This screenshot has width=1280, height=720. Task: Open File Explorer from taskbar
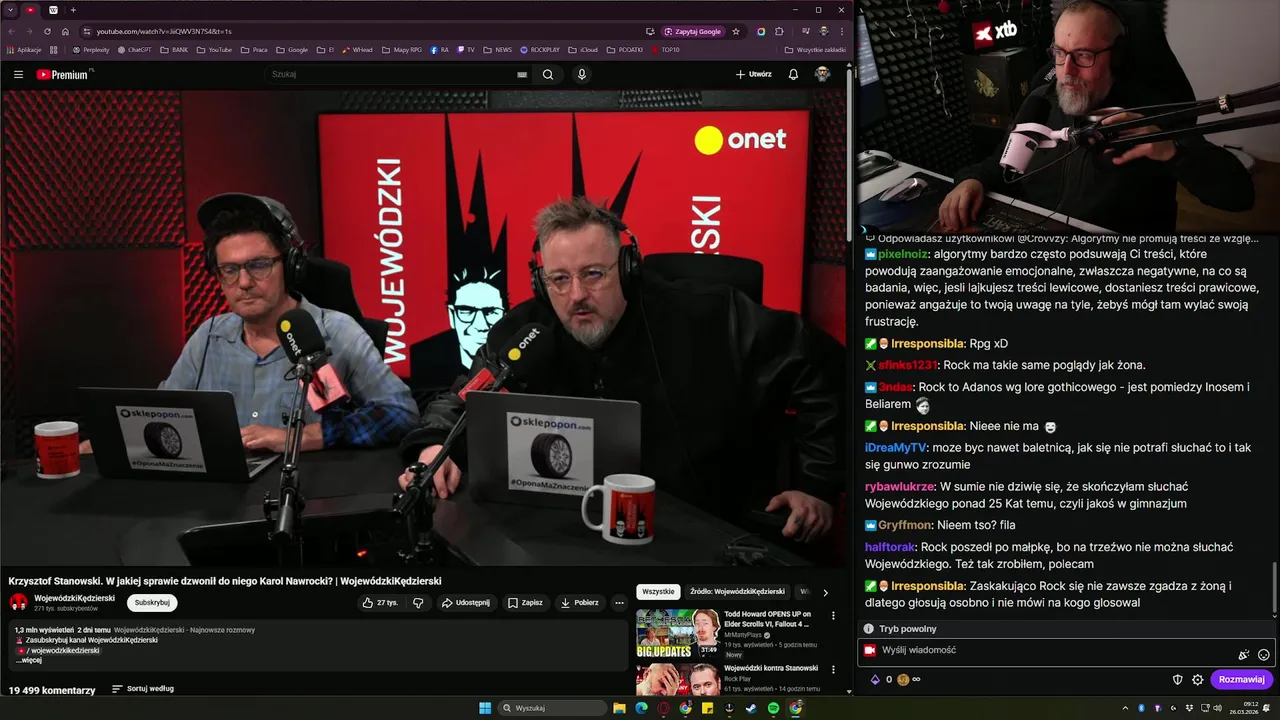pyautogui.click(x=619, y=708)
